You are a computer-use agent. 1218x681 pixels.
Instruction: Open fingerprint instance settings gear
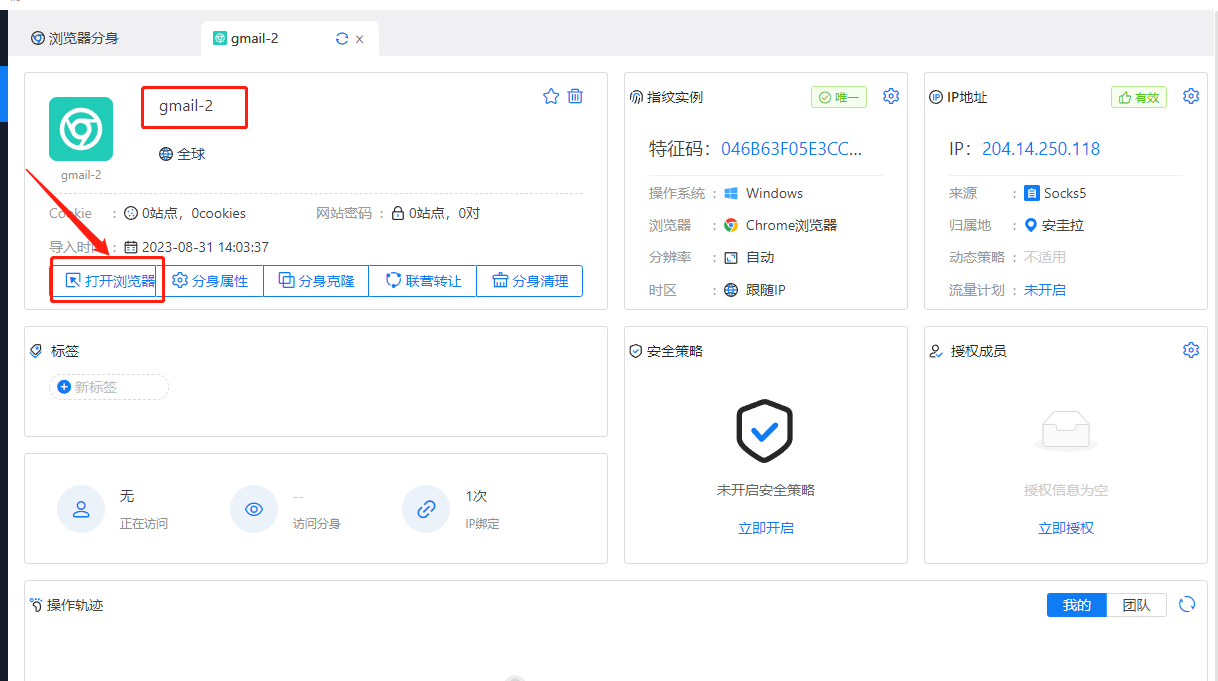(x=890, y=96)
